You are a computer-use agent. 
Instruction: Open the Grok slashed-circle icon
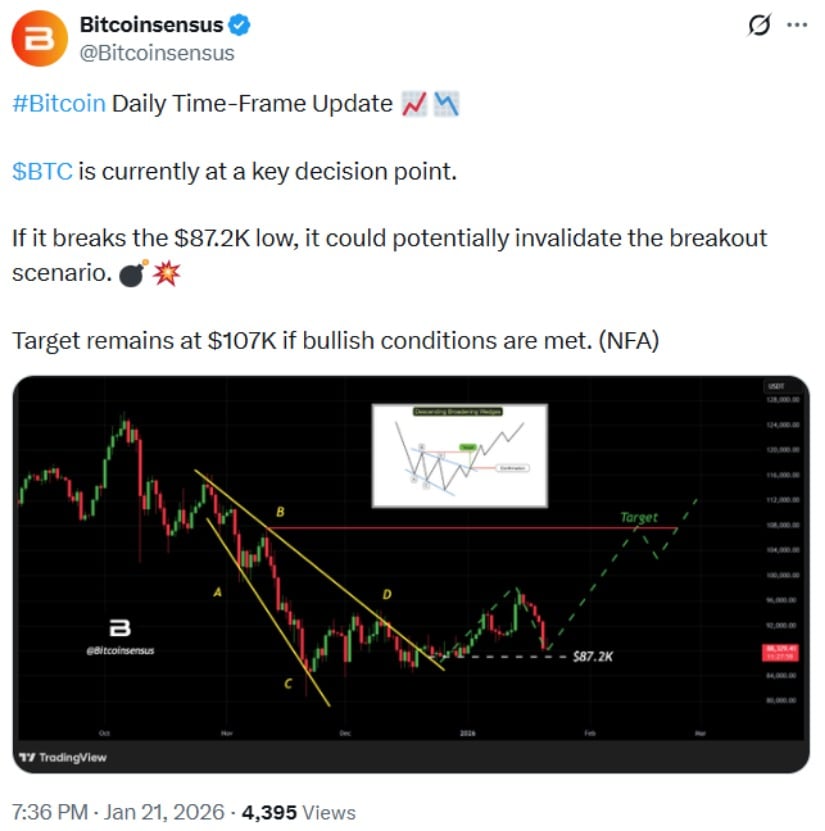tap(758, 26)
